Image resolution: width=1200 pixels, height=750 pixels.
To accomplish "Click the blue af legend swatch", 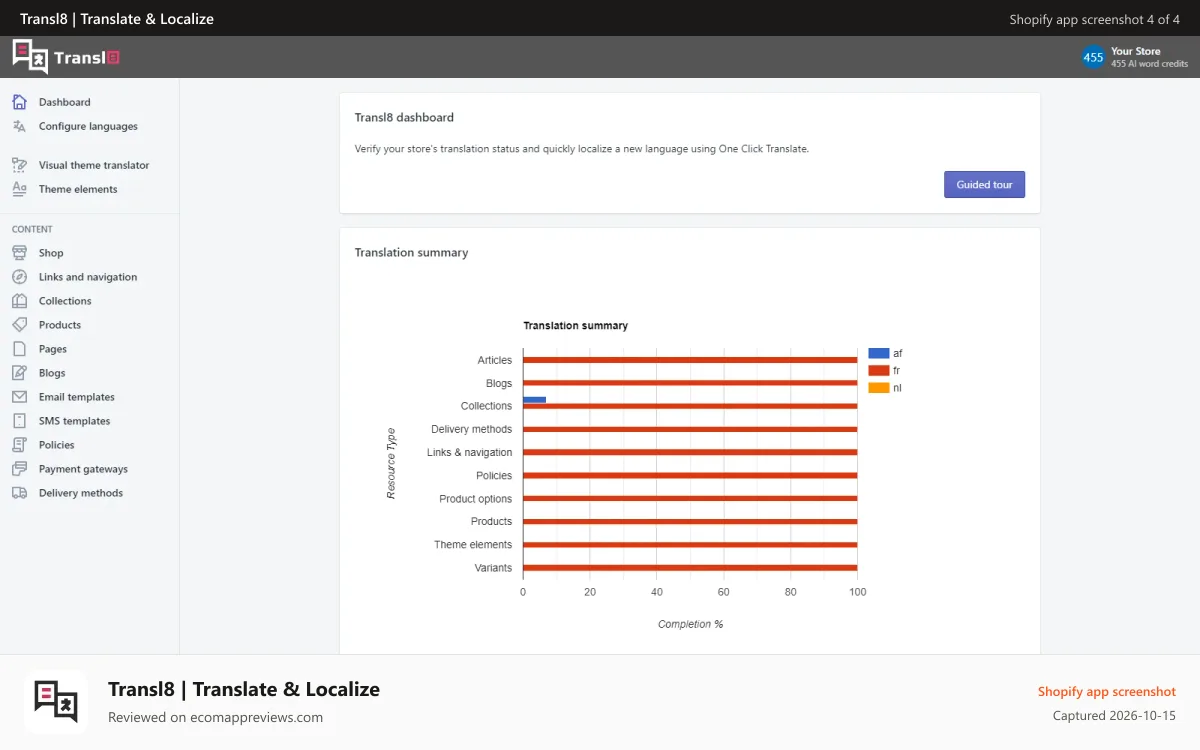I will pos(879,353).
